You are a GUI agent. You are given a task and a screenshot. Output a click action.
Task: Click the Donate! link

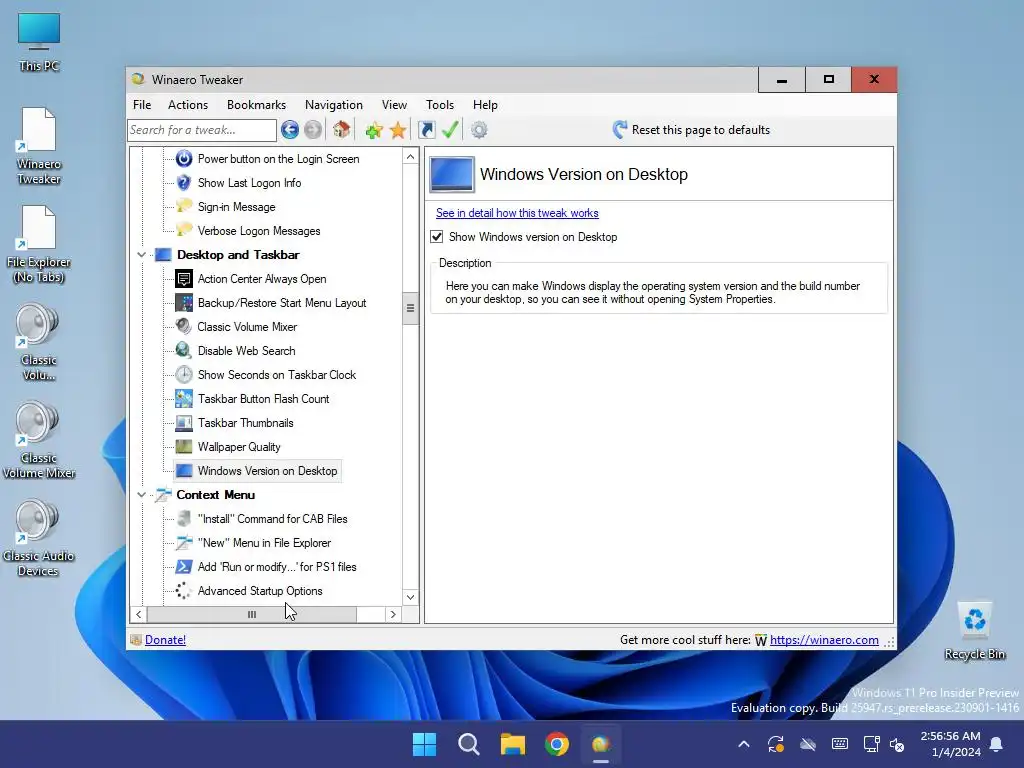(x=165, y=640)
